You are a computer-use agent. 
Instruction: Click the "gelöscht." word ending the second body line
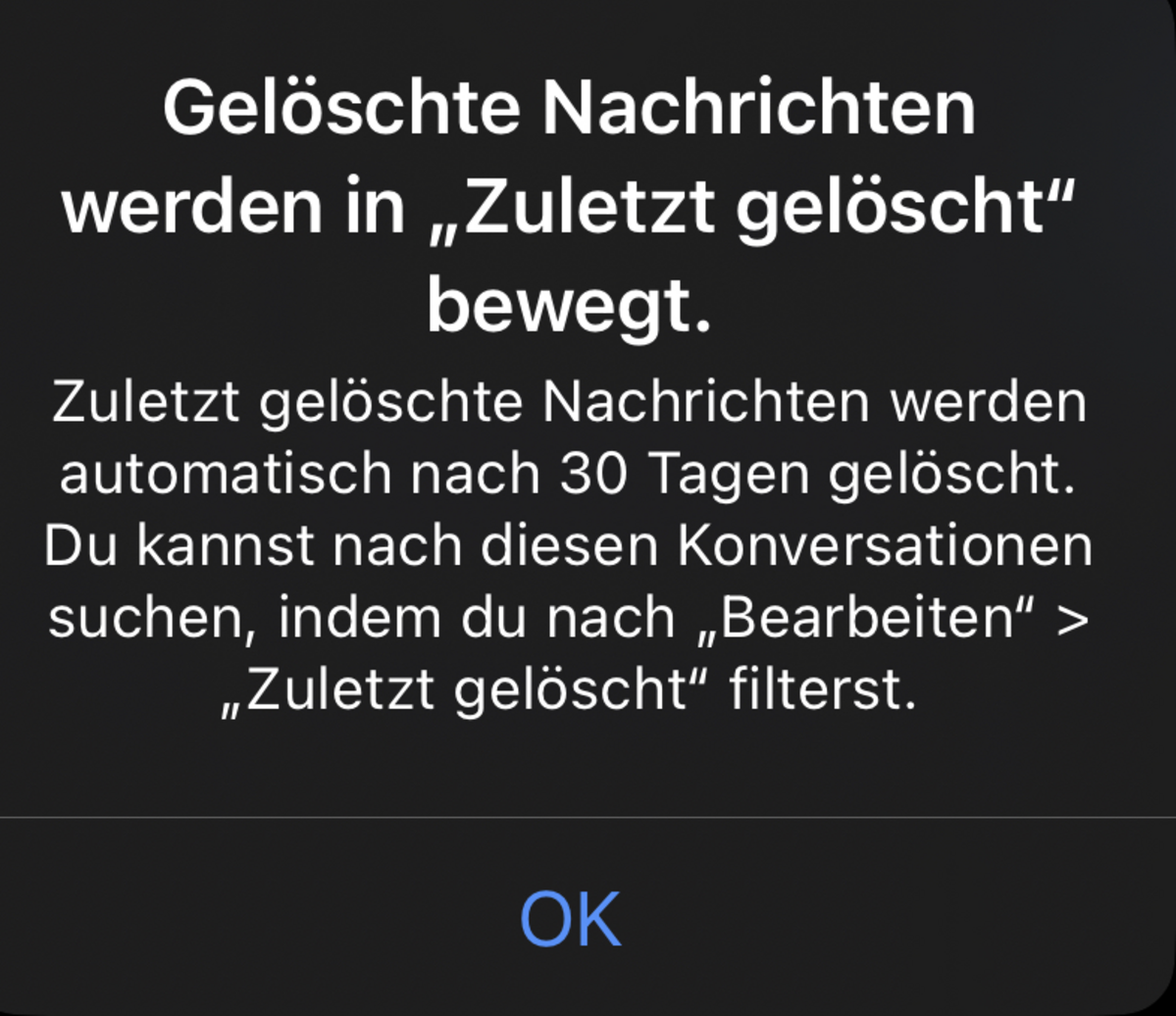pyautogui.click(x=952, y=476)
